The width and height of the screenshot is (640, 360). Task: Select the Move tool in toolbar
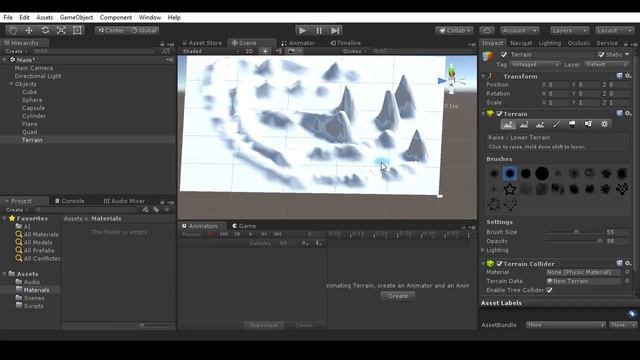pyautogui.click(x=29, y=30)
